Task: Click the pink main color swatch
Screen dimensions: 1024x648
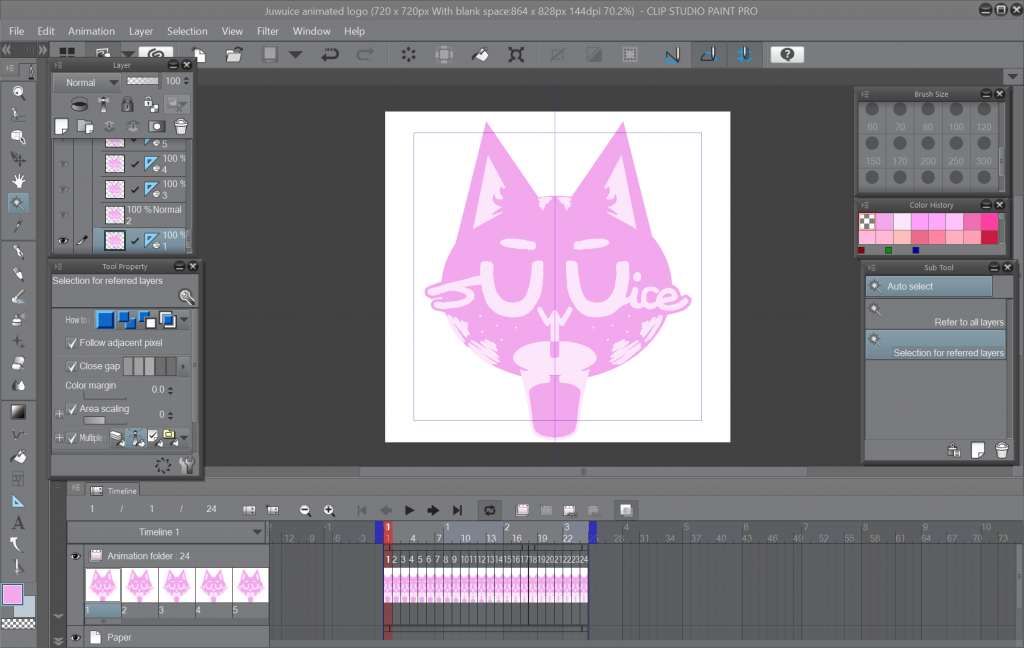Action: click(13, 595)
